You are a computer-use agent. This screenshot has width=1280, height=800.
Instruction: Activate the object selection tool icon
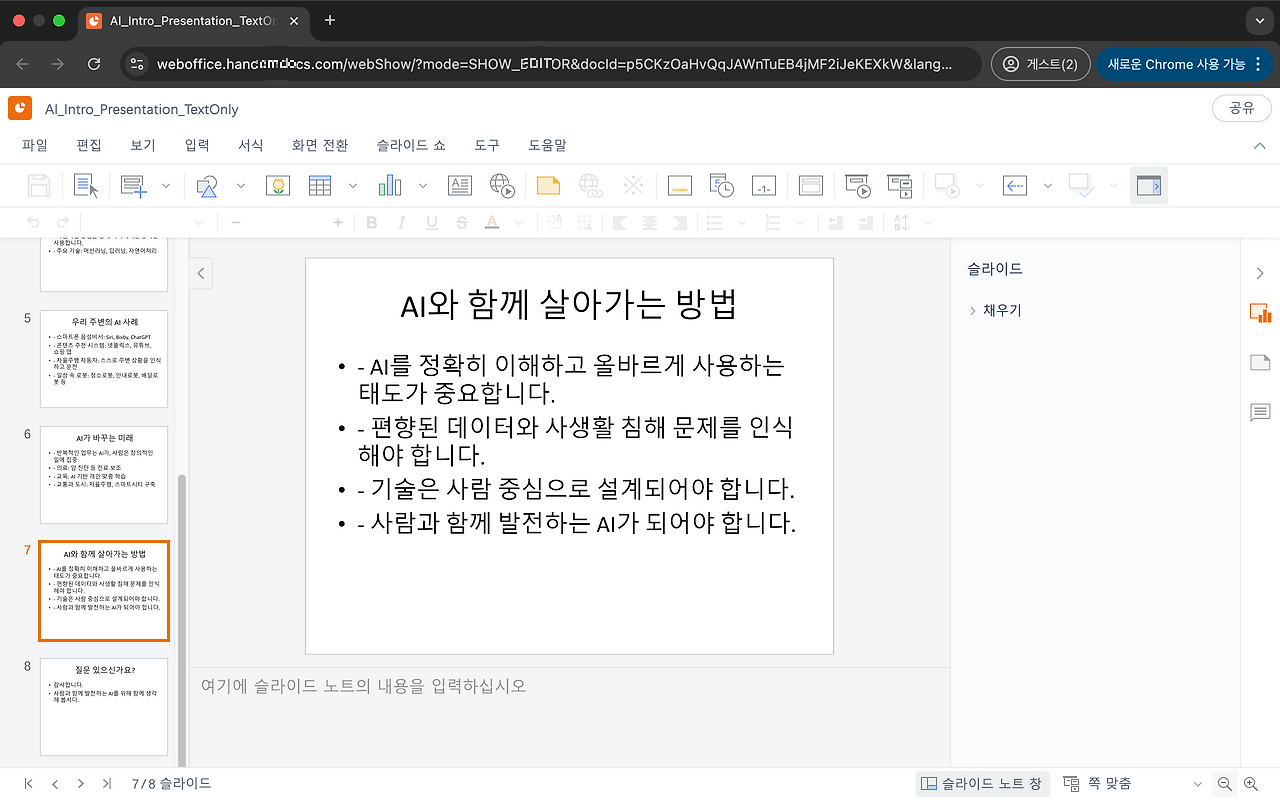click(86, 185)
